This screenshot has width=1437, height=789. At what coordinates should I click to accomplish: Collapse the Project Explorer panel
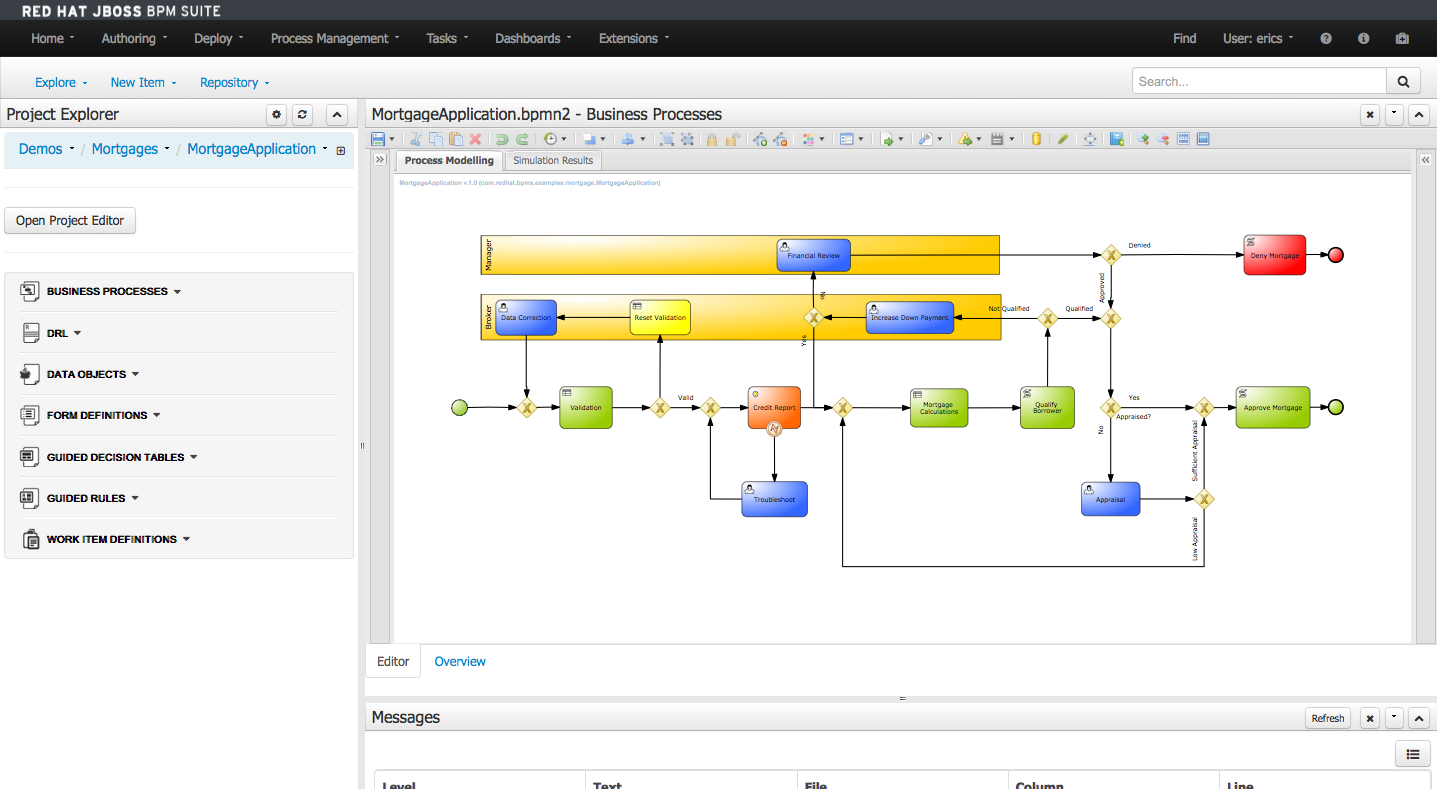tap(337, 114)
